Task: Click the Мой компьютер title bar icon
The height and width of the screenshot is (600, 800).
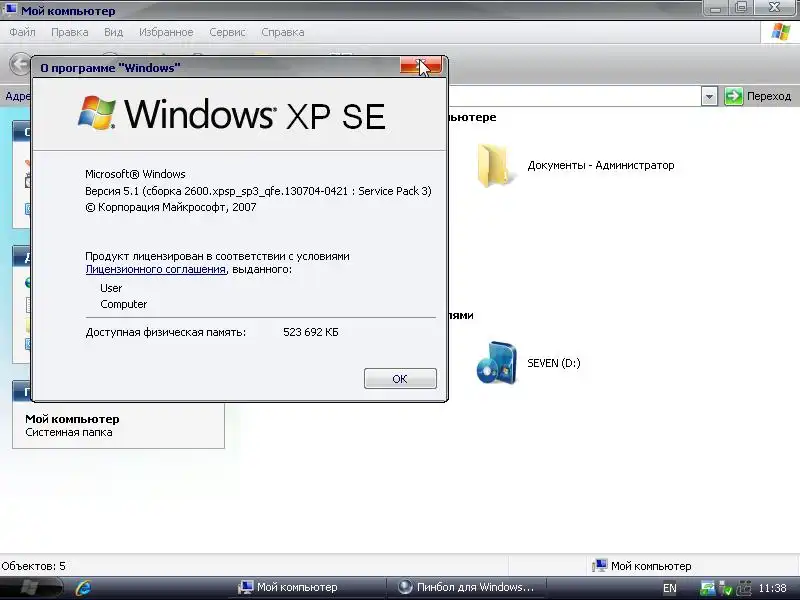Action: (x=9, y=10)
